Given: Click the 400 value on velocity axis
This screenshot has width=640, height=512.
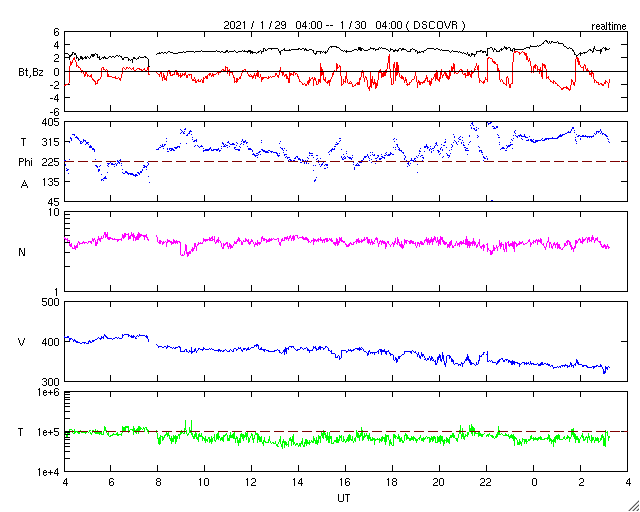Looking at the screenshot, I should (x=52, y=342).
